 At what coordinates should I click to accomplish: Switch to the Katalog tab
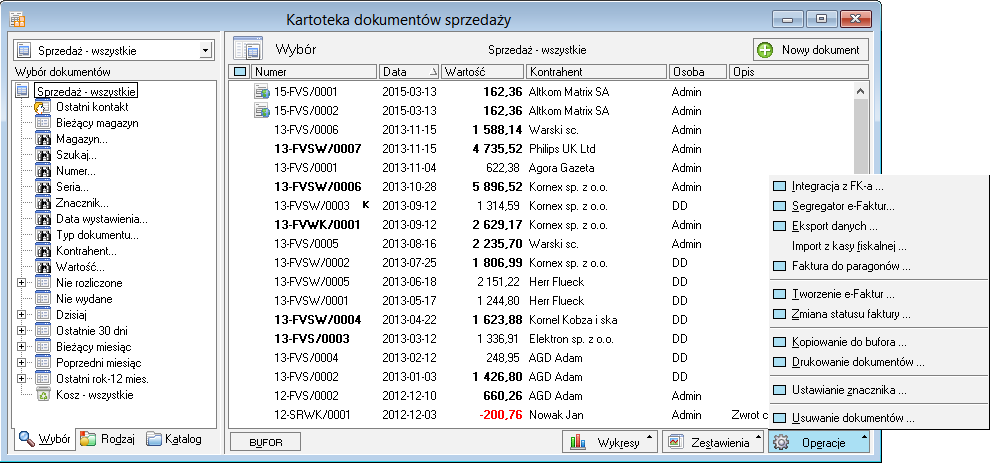pyautogui.click(x=174, y=438)
